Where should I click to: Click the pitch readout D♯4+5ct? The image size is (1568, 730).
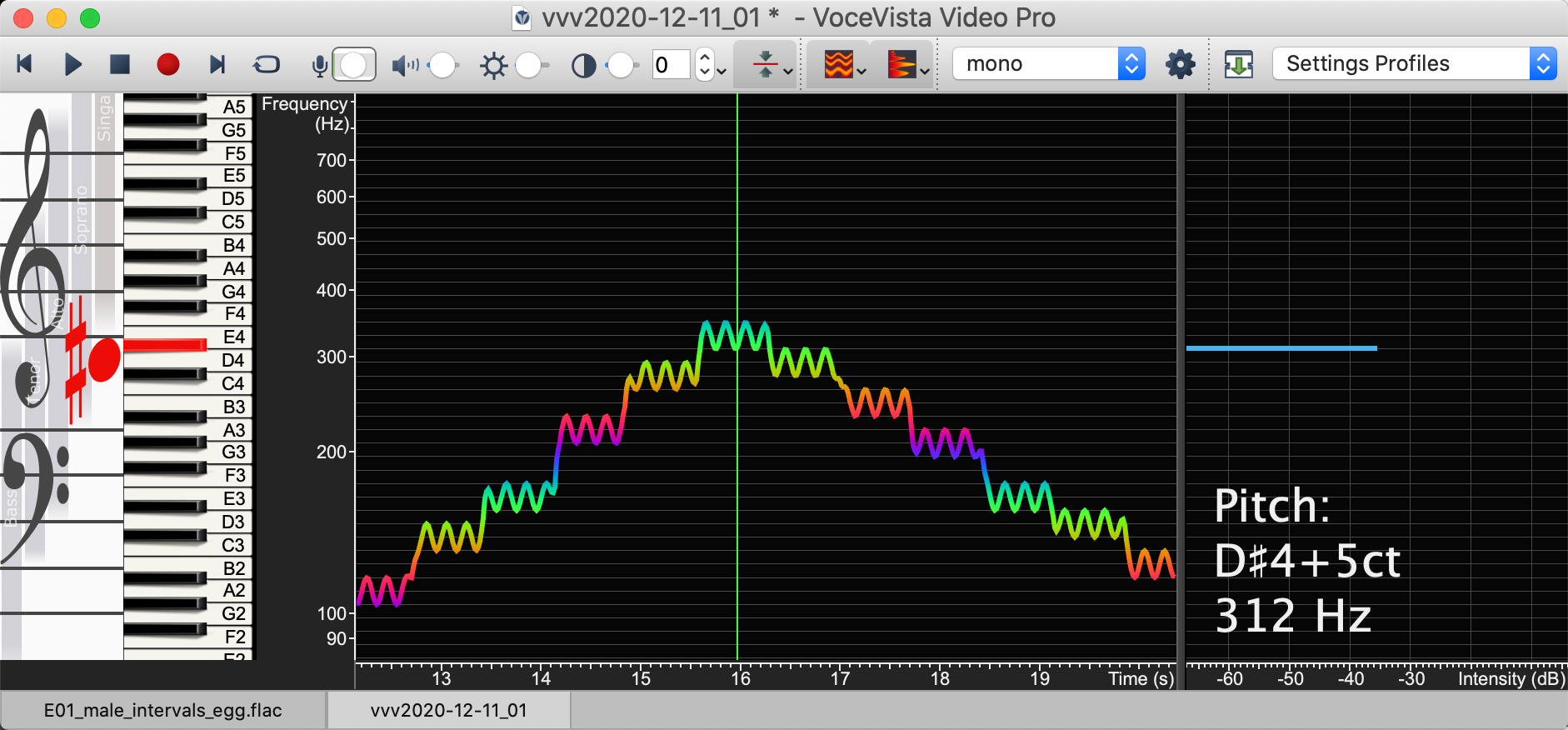1307,561
